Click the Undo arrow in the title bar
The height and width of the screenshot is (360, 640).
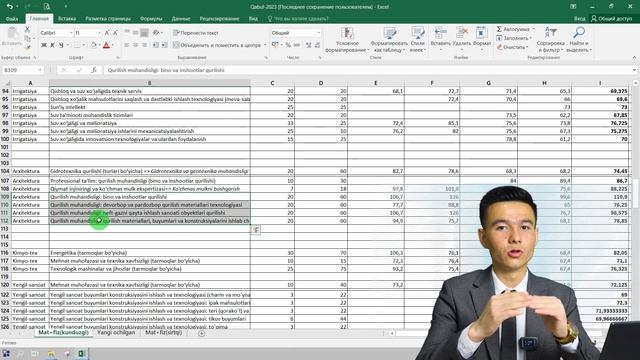tap(10, 7)
